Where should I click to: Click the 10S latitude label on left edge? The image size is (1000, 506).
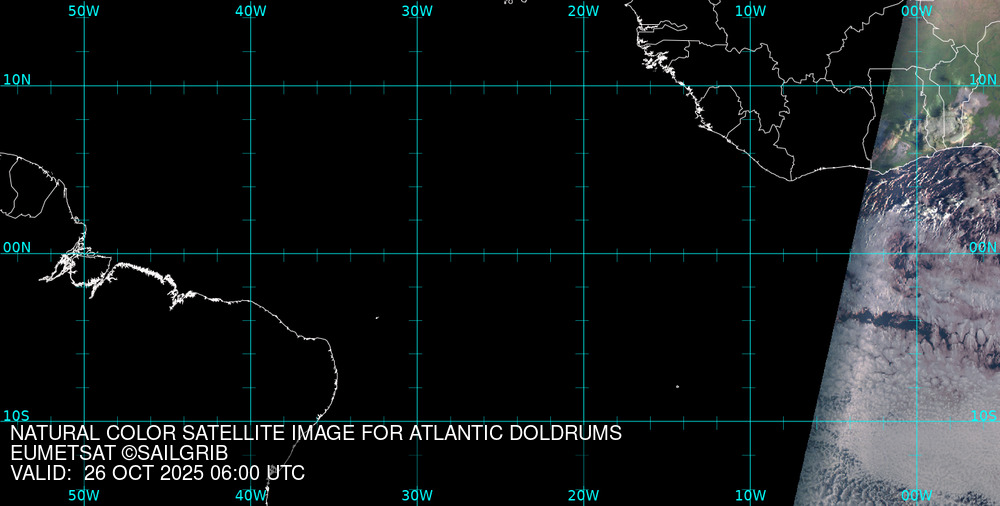point(16,415)
